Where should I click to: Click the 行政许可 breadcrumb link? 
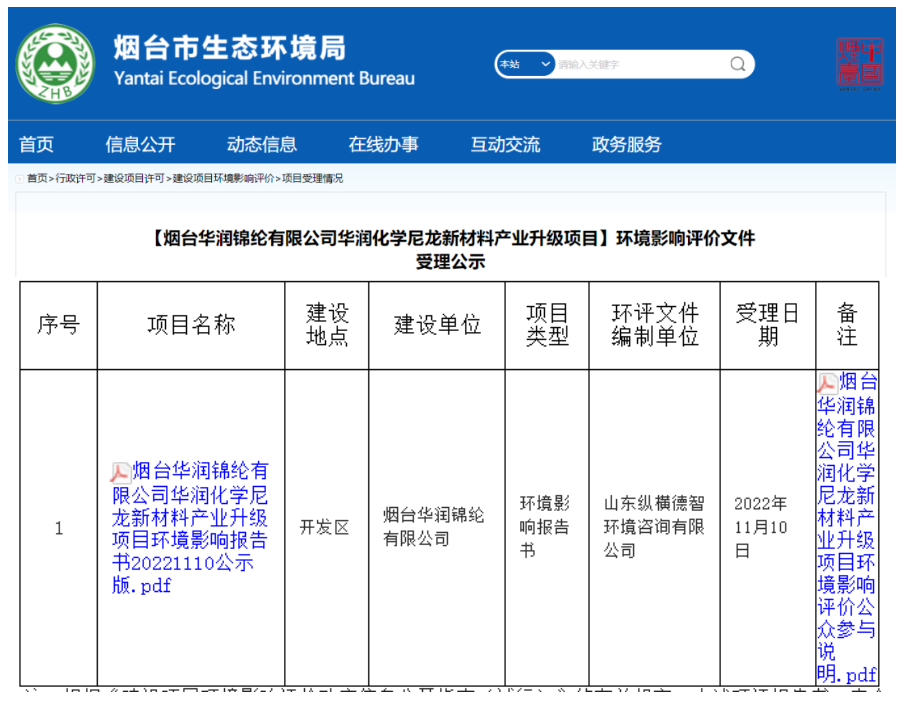pyautogui.click(x=76, y=179)
